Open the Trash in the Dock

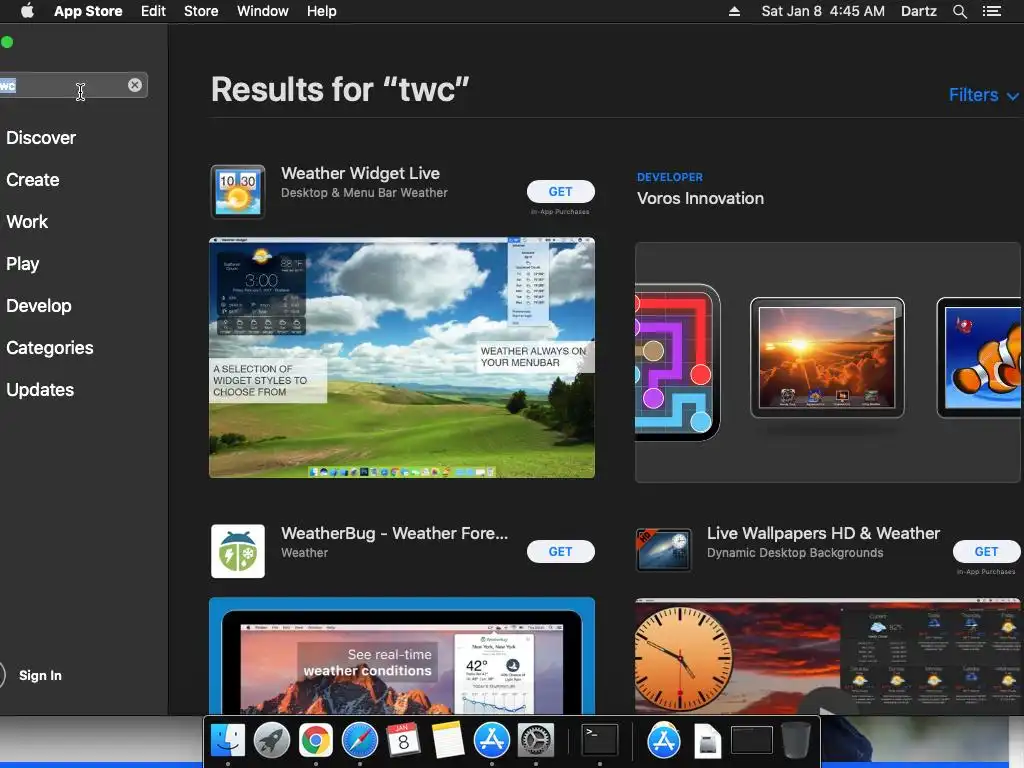pos(795,740)
